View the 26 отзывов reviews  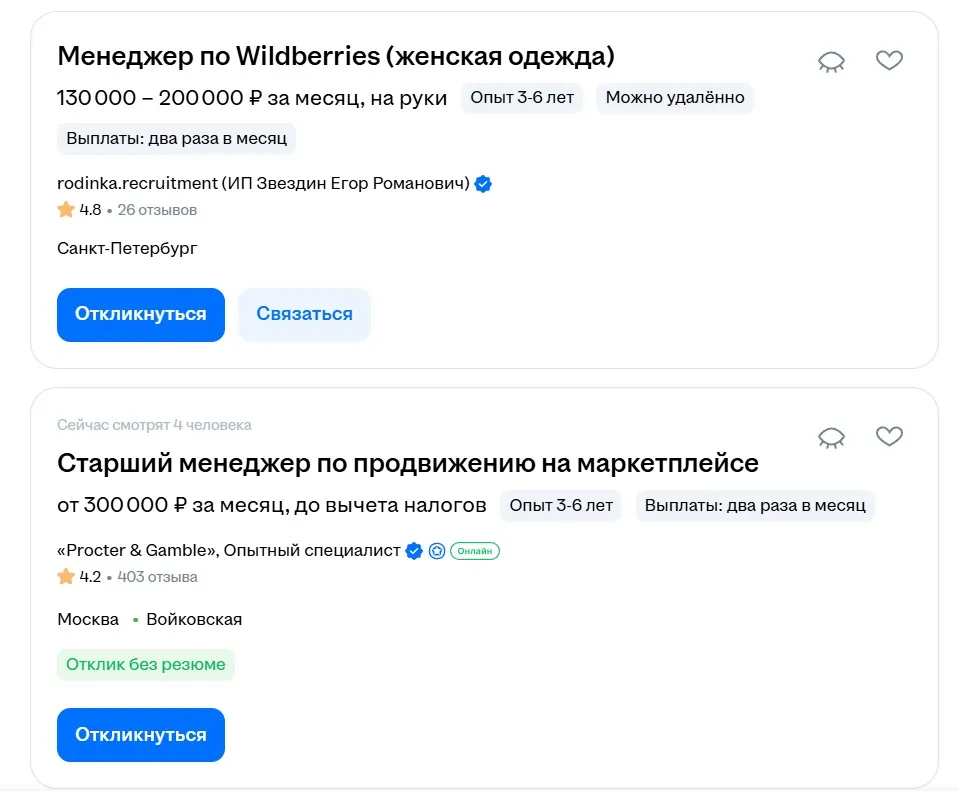click(x=157, y=210)
